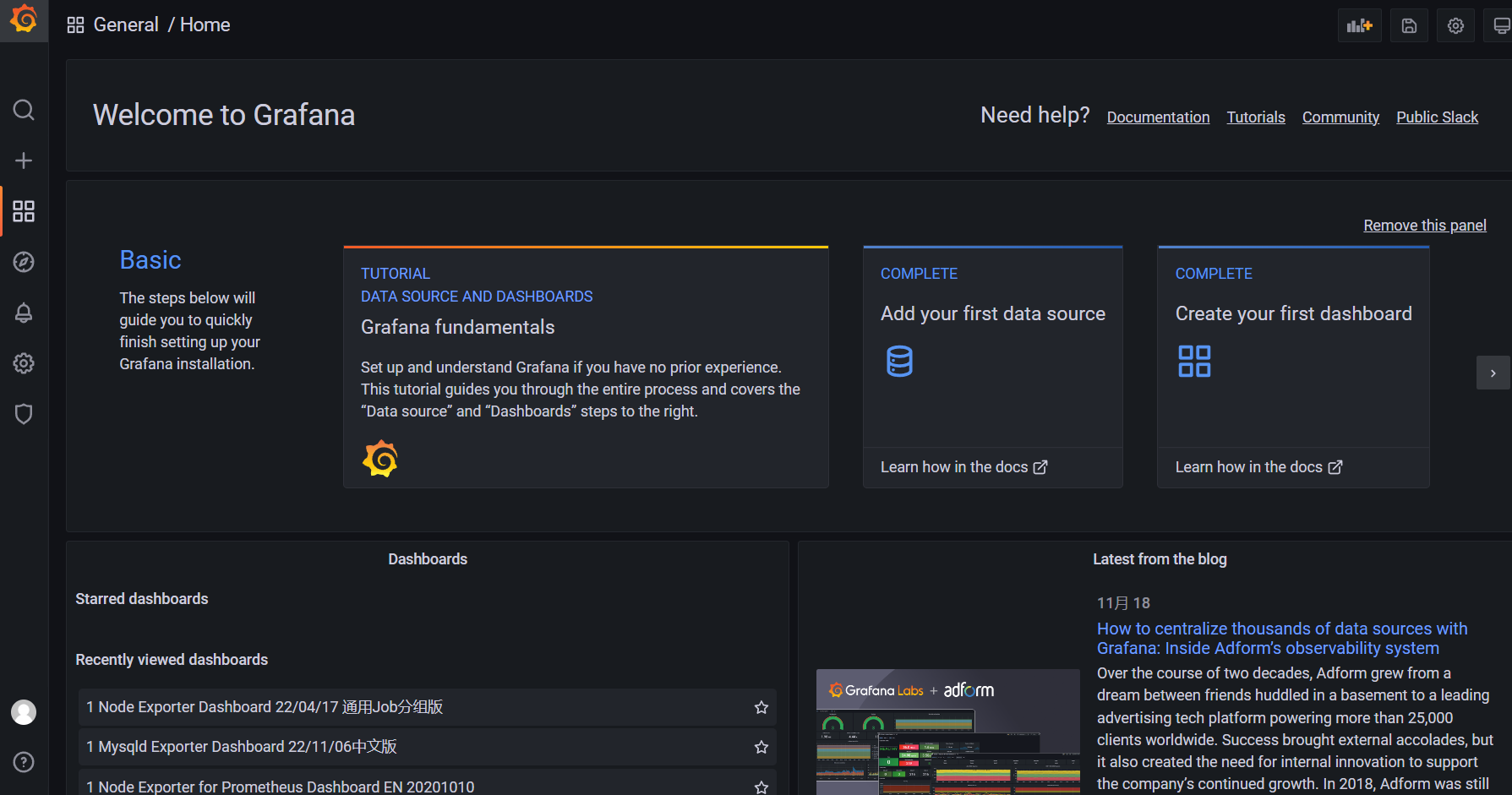Screen dimensions: 1512x795
Task: Open the Documentation help link
Action: click(x=1158, y=117)
